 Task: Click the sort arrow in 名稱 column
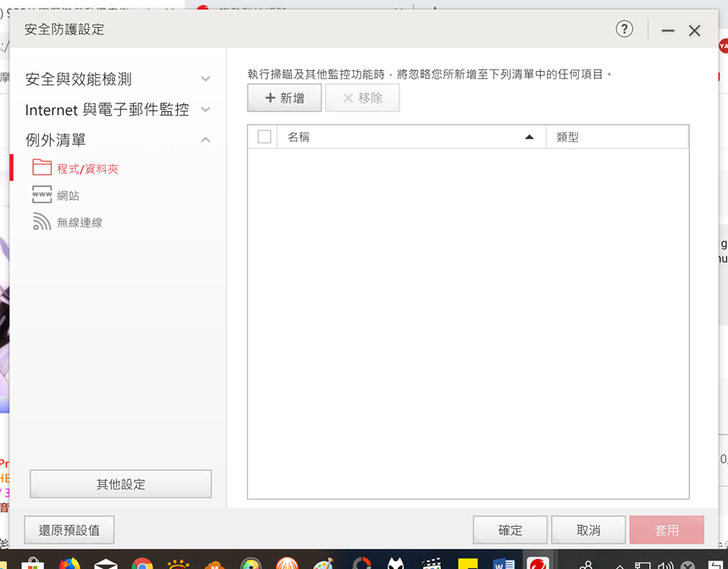pyautogui.click(x=529, y=137)
